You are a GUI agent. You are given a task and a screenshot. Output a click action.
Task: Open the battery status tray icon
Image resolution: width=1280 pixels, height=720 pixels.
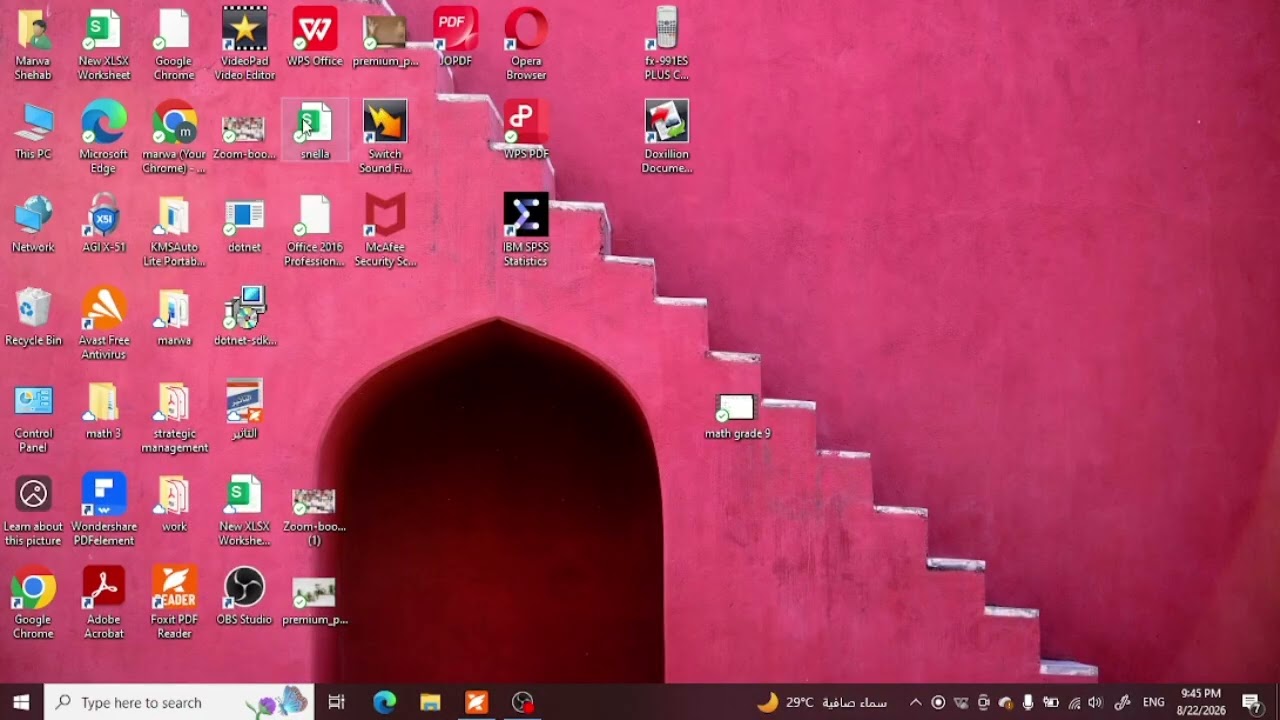click(x=1051, y=702)
